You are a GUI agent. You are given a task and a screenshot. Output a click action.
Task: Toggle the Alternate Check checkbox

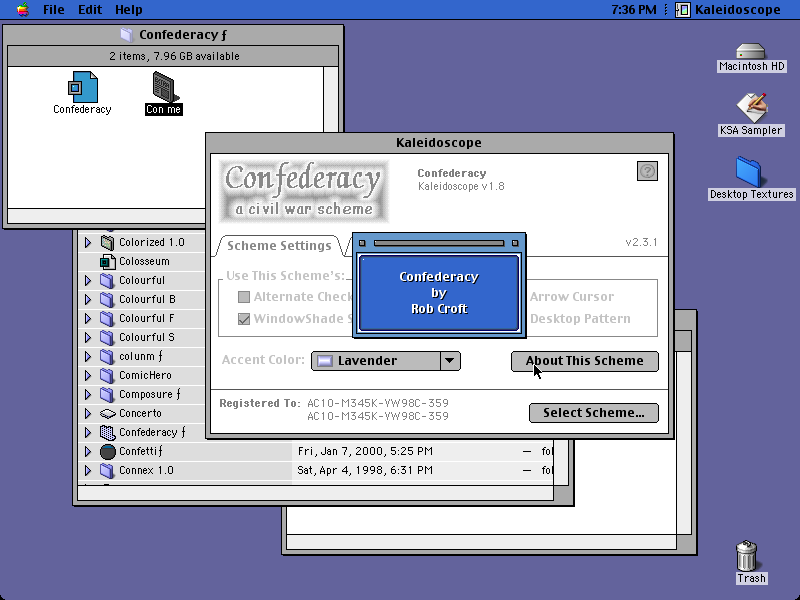point(244,296)
